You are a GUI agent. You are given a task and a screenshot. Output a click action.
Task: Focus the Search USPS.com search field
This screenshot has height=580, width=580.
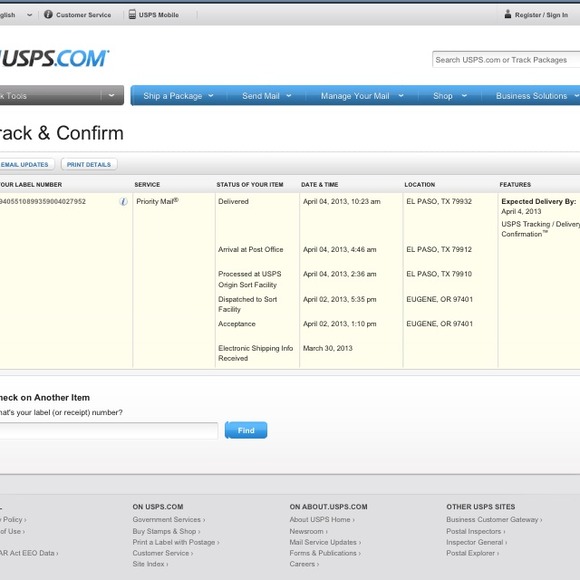tap(506, 60)
